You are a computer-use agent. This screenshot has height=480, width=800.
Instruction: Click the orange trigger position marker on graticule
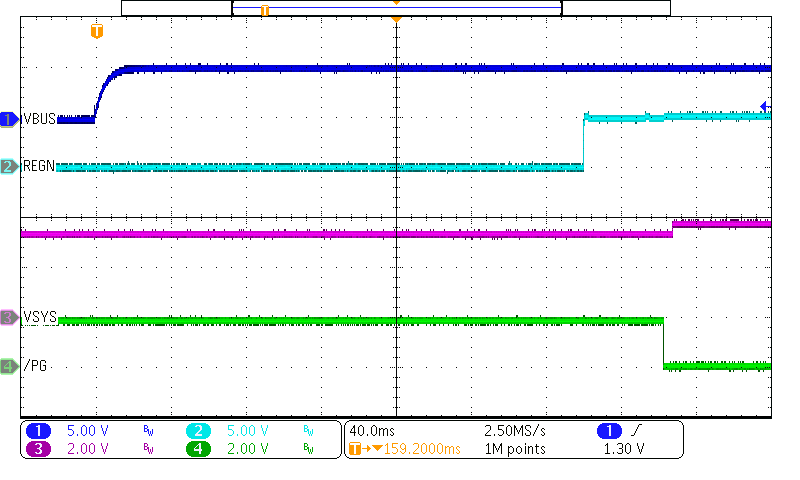pyautogui.click(x=96, y=32)
